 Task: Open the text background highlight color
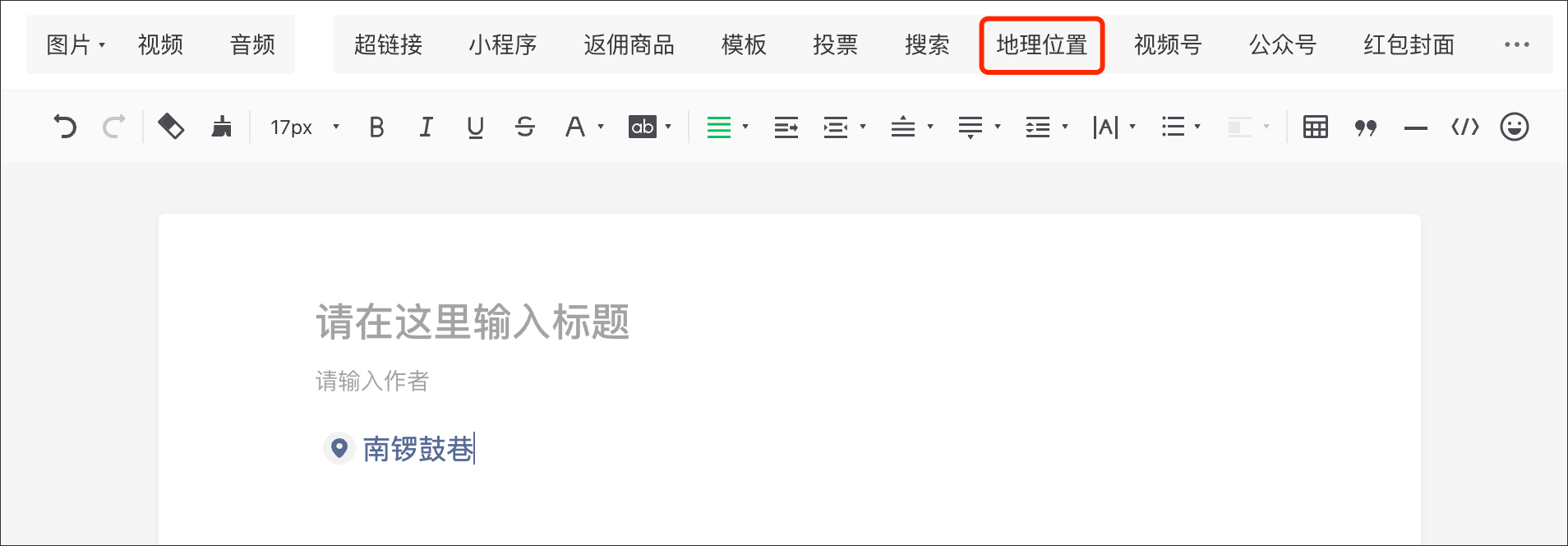(x=643, y=127)
